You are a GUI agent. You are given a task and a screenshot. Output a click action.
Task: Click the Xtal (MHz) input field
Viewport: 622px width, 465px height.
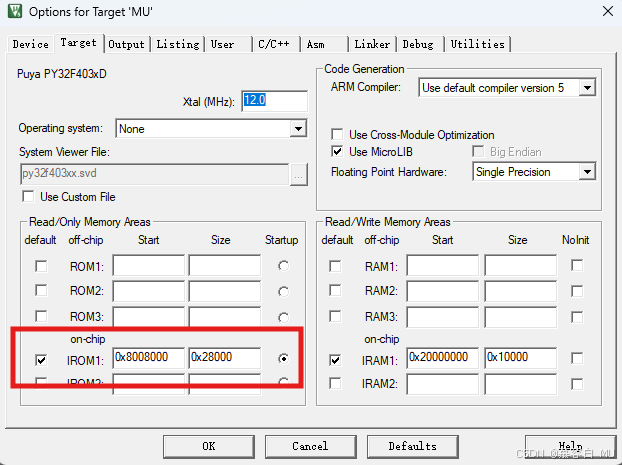[274, 101]
